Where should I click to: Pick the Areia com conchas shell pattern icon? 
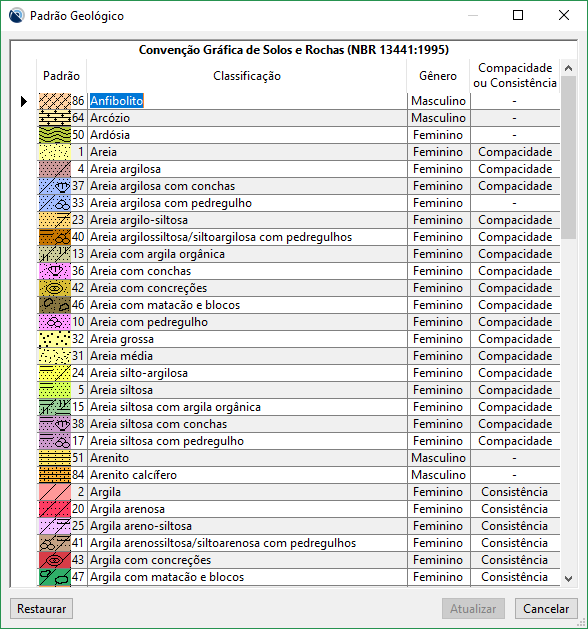pyautogui.click(x=55, y=271)
